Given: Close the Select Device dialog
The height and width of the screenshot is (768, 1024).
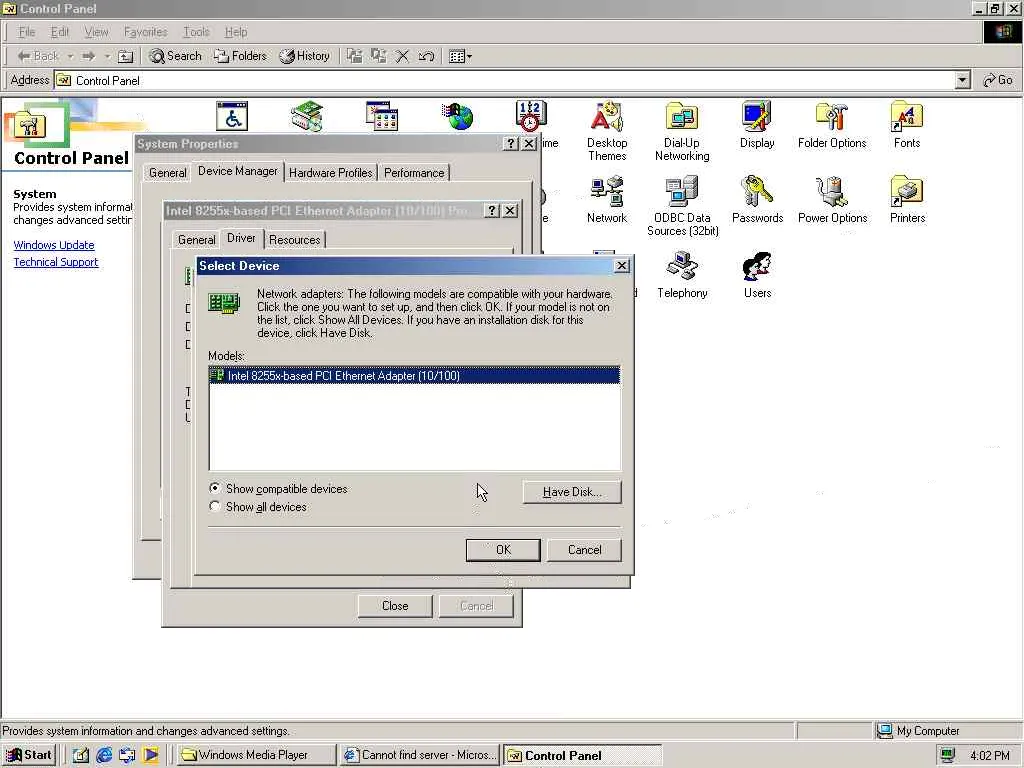Looking at the screenshot, I should pyautogui.click(x=622, y=265).
